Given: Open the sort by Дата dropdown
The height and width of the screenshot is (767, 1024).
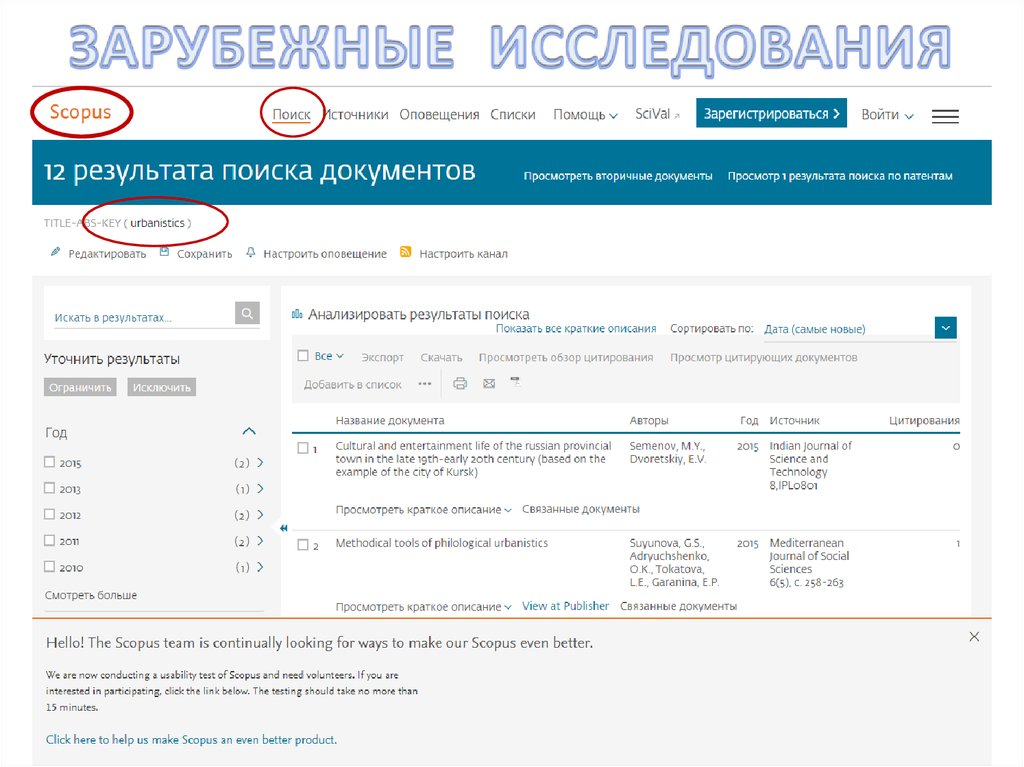Looking at the screenshot, I should click(x=945, y=328).
